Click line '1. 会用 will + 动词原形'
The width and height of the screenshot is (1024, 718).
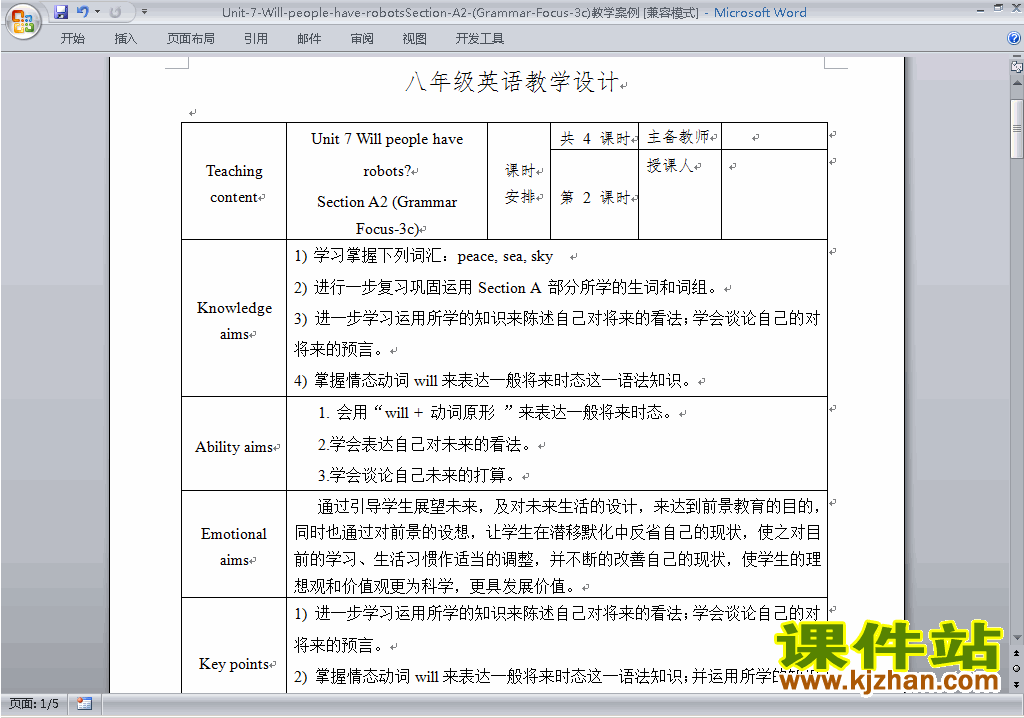tap(495, 413)
